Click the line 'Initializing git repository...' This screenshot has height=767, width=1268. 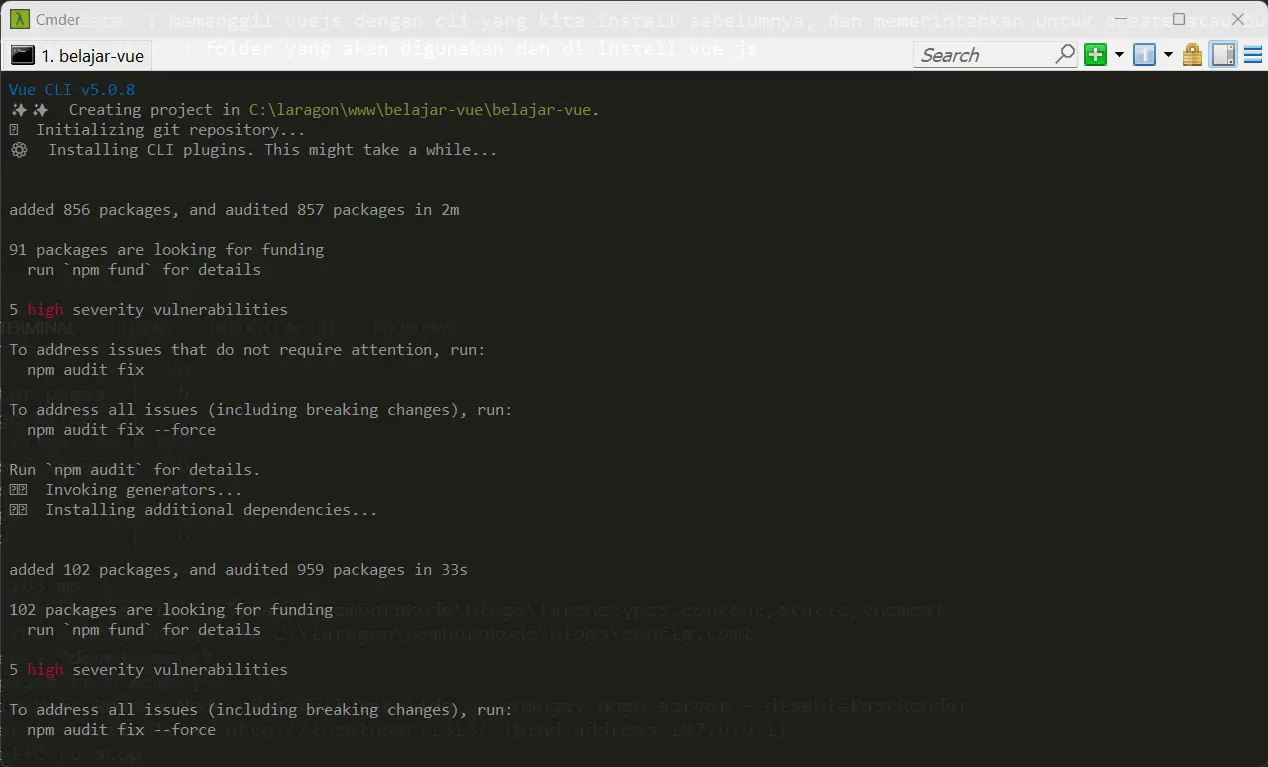click(x=171, y=130)
